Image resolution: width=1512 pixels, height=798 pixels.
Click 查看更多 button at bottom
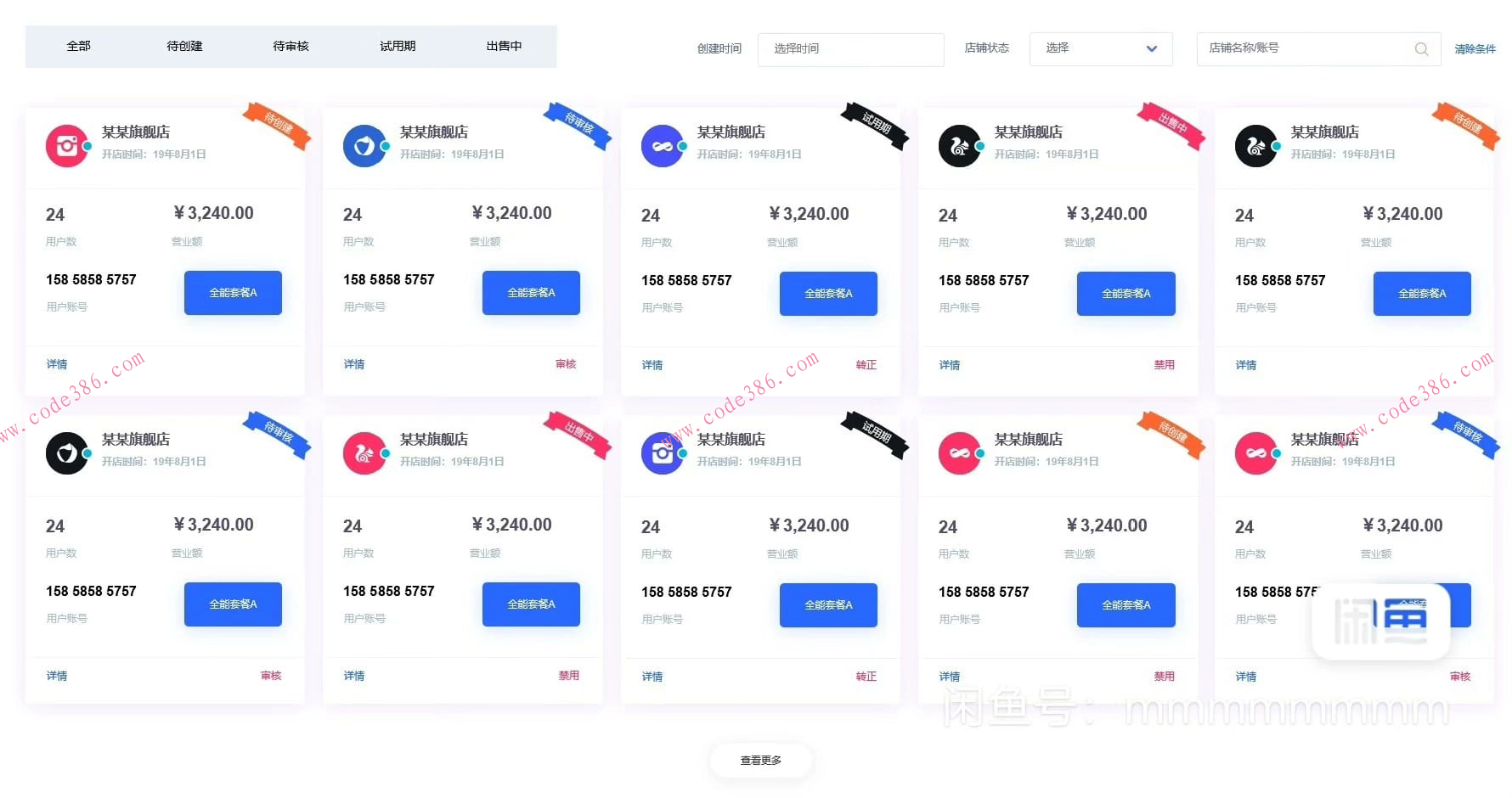(x=760, y=761)
